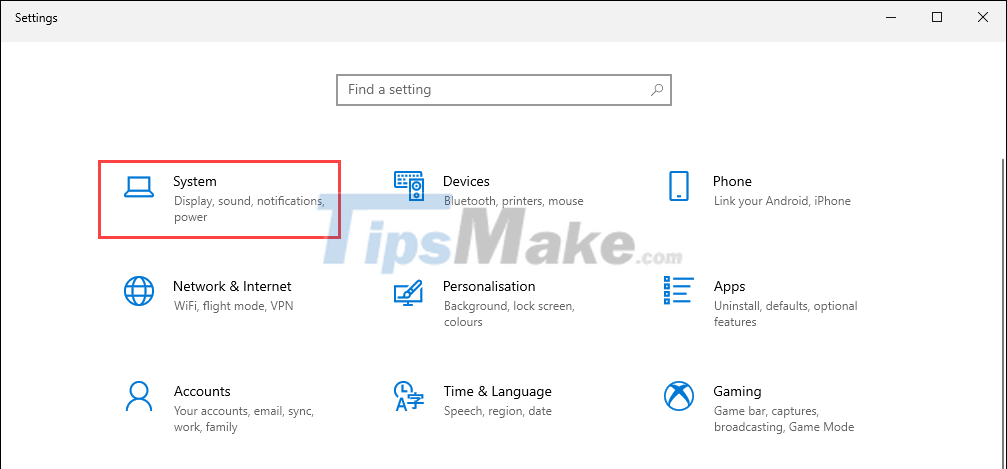Click the Personalisation paintbrush icon
The width and height of the screenshot is (1007, 469).
coord(409,292)
